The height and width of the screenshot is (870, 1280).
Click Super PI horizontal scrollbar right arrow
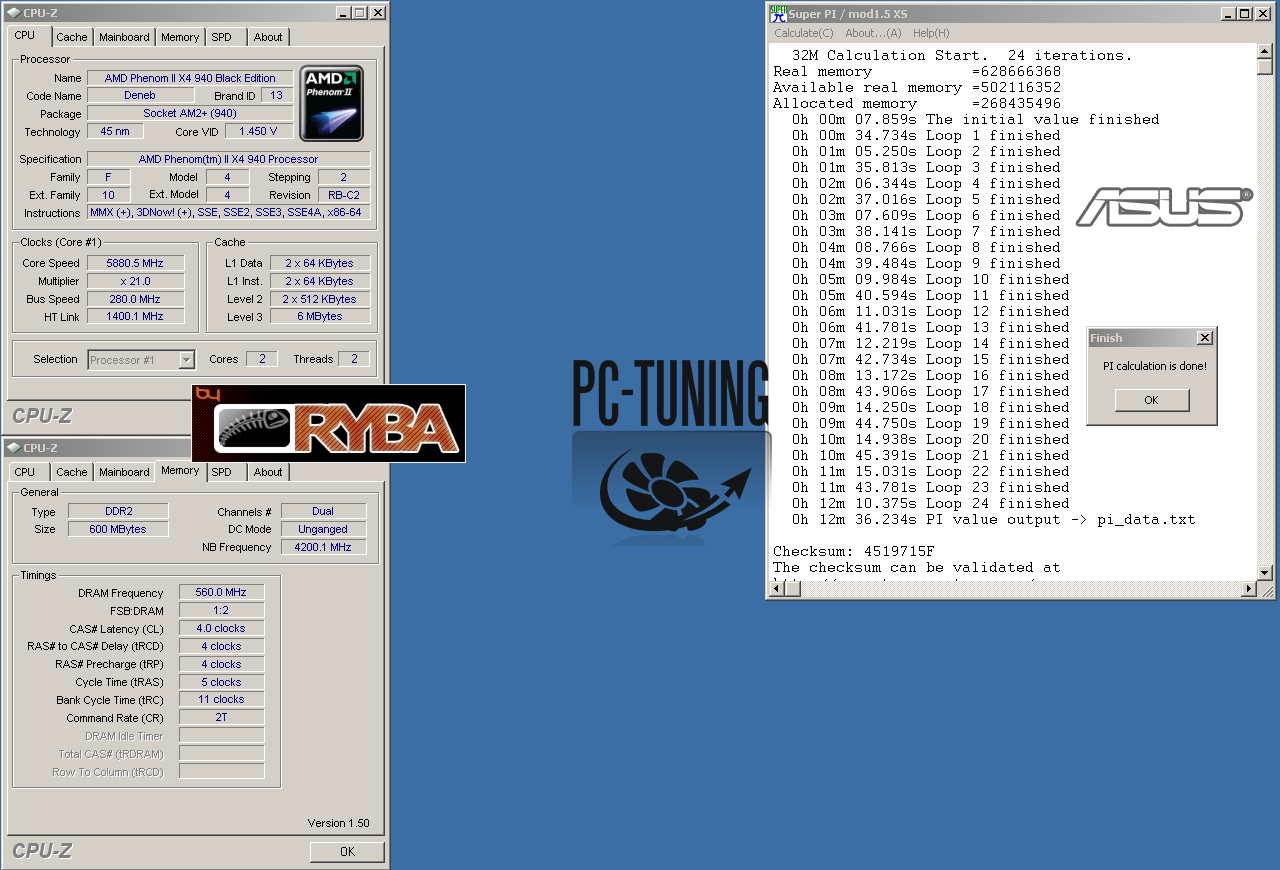click(x=1248, y=589)
